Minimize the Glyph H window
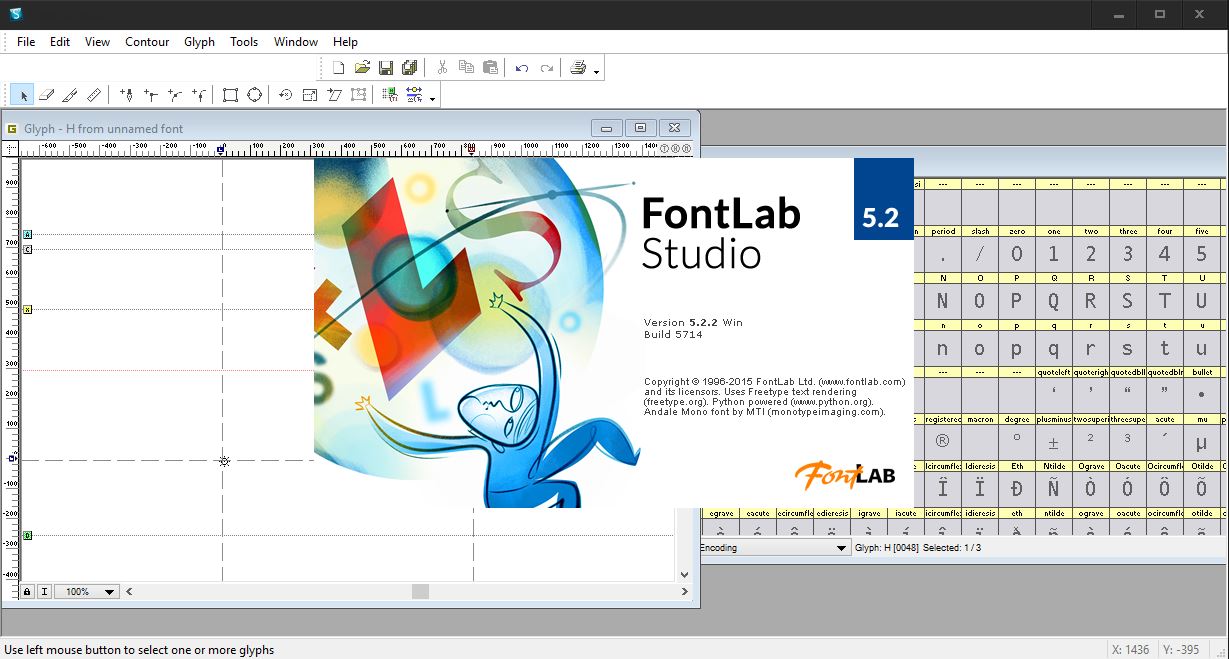 pos(607,127)
